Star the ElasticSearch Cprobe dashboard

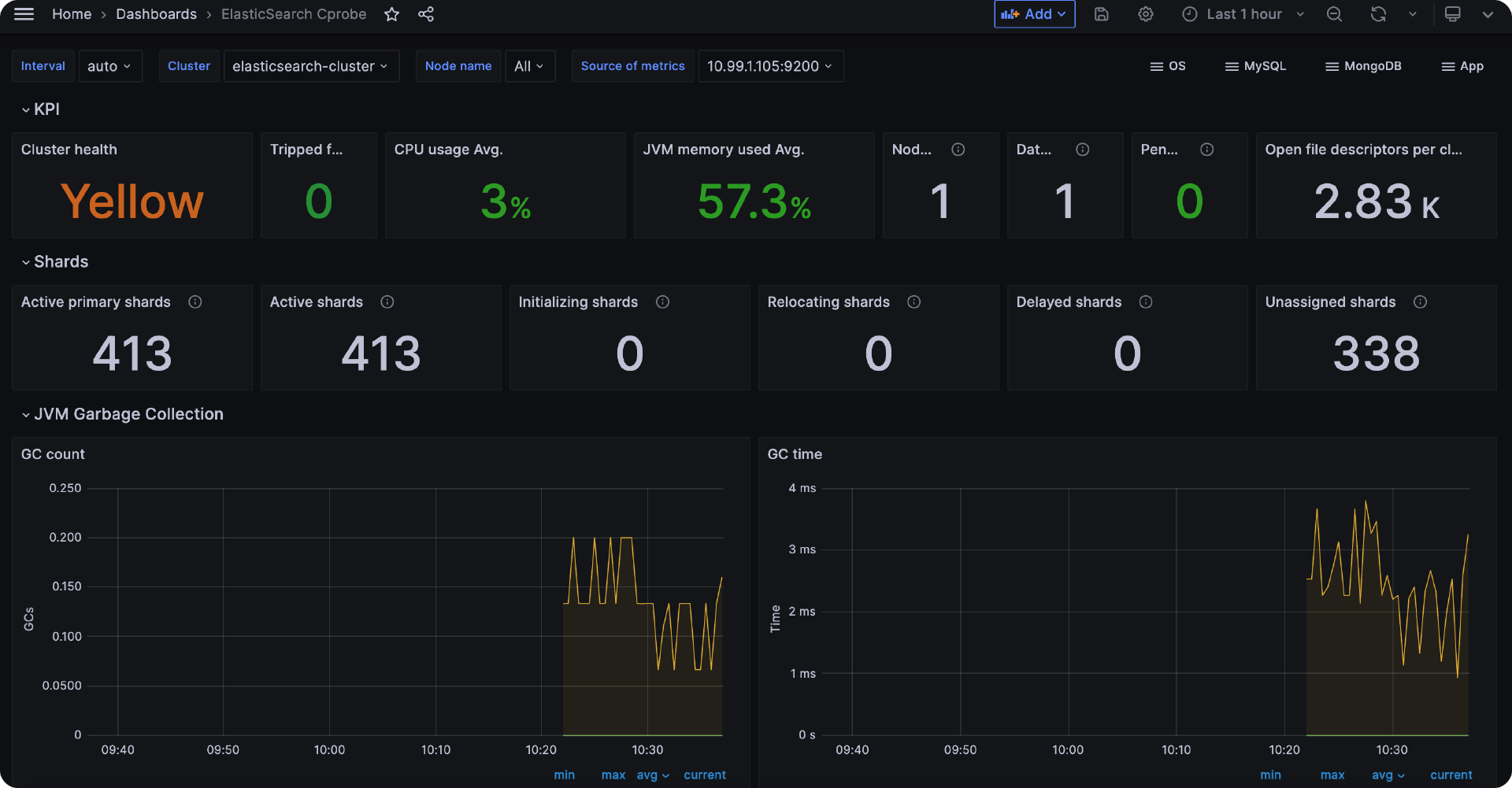point(391,14)
